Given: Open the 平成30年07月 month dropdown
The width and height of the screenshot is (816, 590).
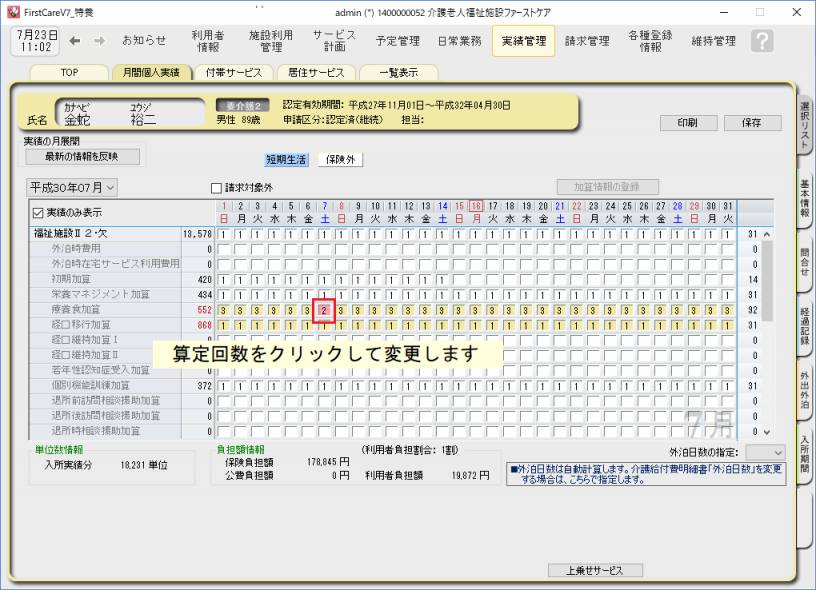Looking at the screenshot, I should click(x=72, y=187).
